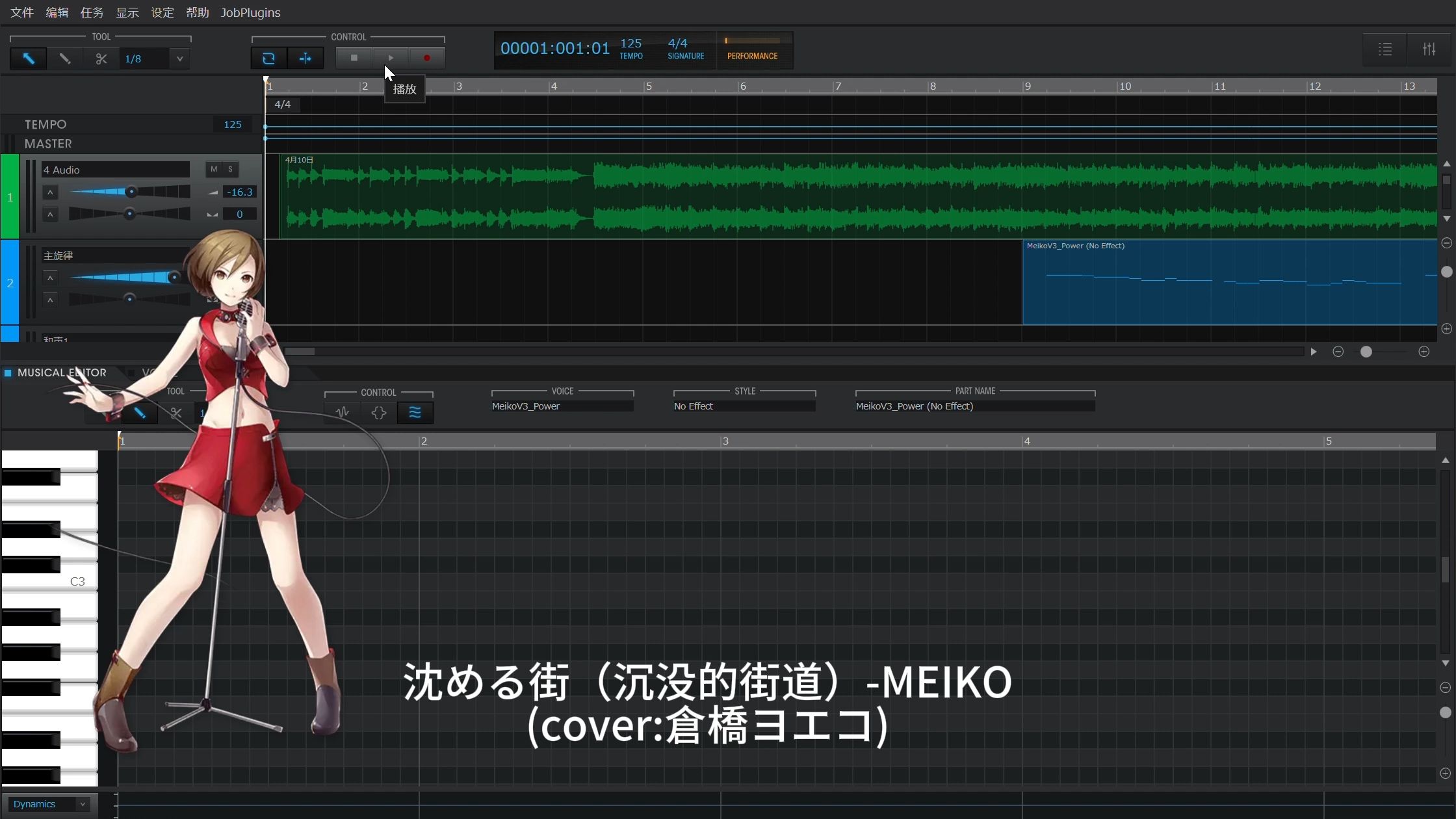Select the 4月10日 audio waveform clip

click(x=858, y=196)
